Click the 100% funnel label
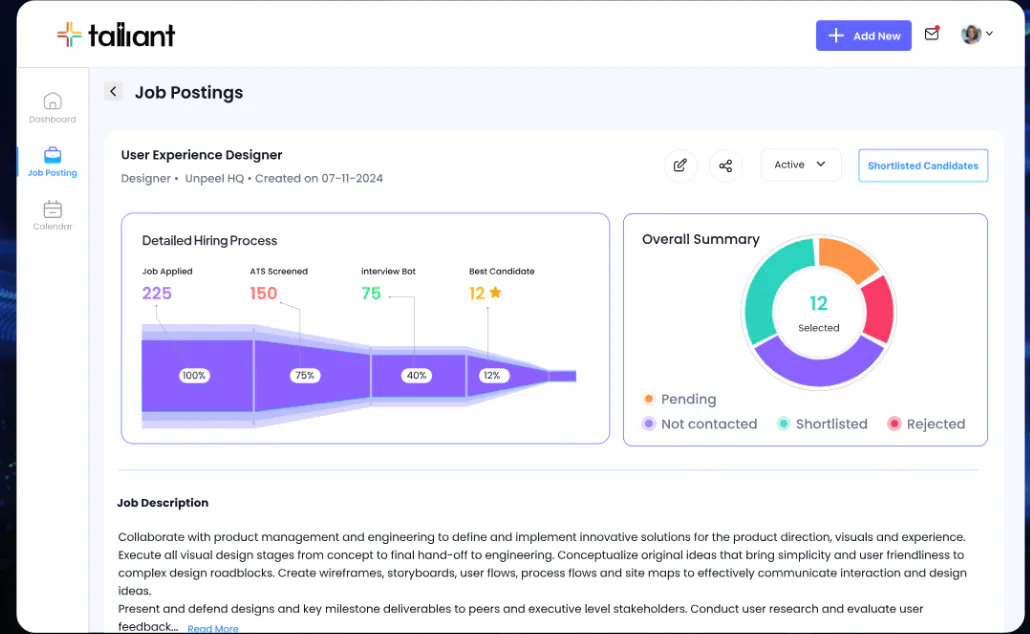1030x634 pixels. pos(194,375)
